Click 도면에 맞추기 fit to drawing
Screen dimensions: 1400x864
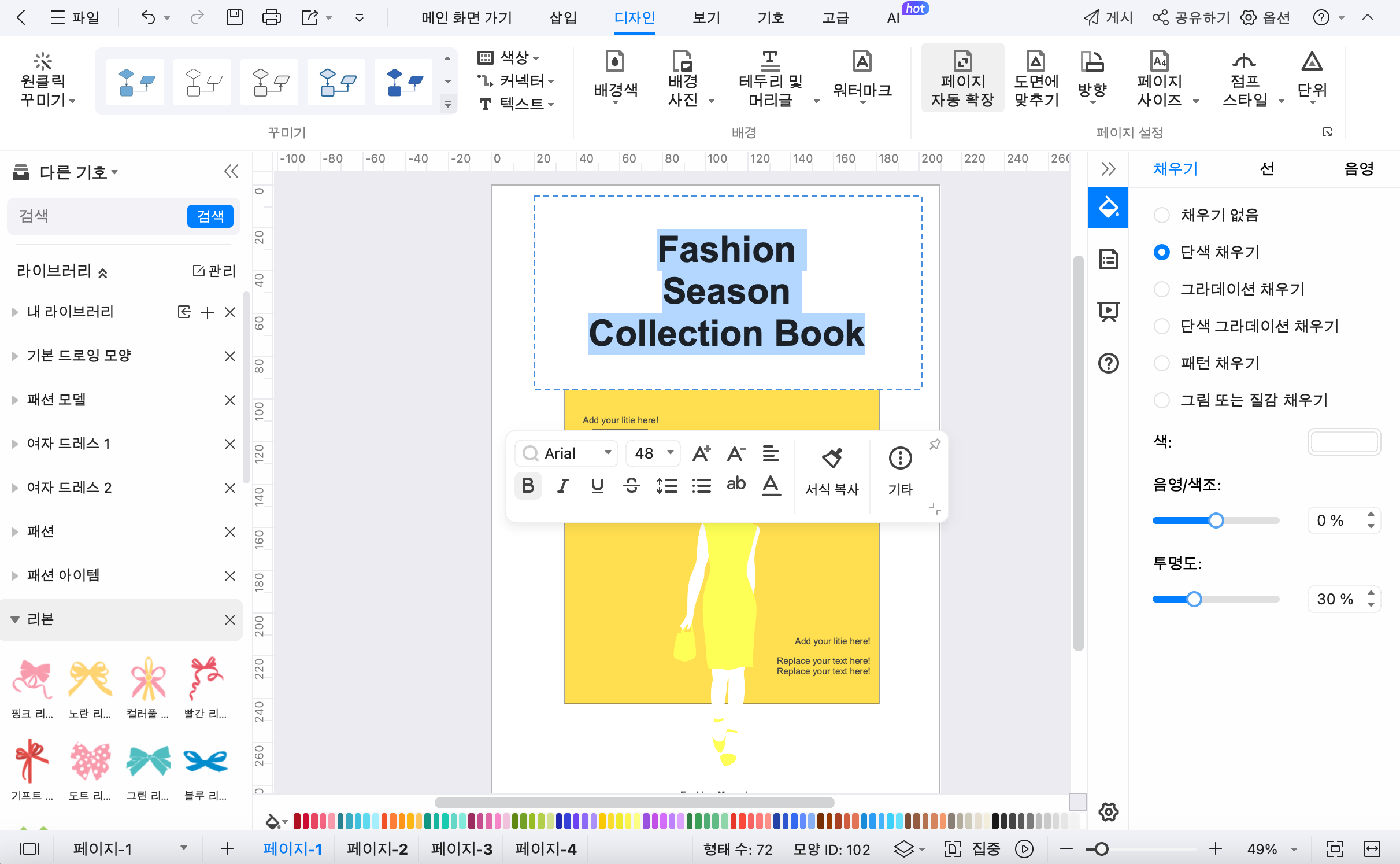[x=1036, y=79]
